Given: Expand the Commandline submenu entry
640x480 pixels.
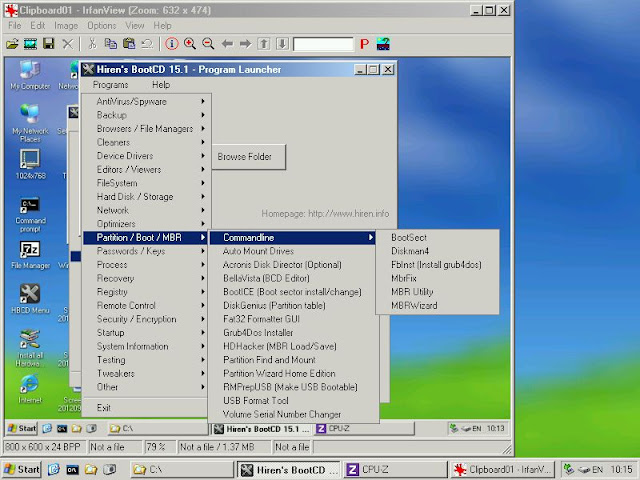Looking at the screenshot, I should [x=292, y=238].
